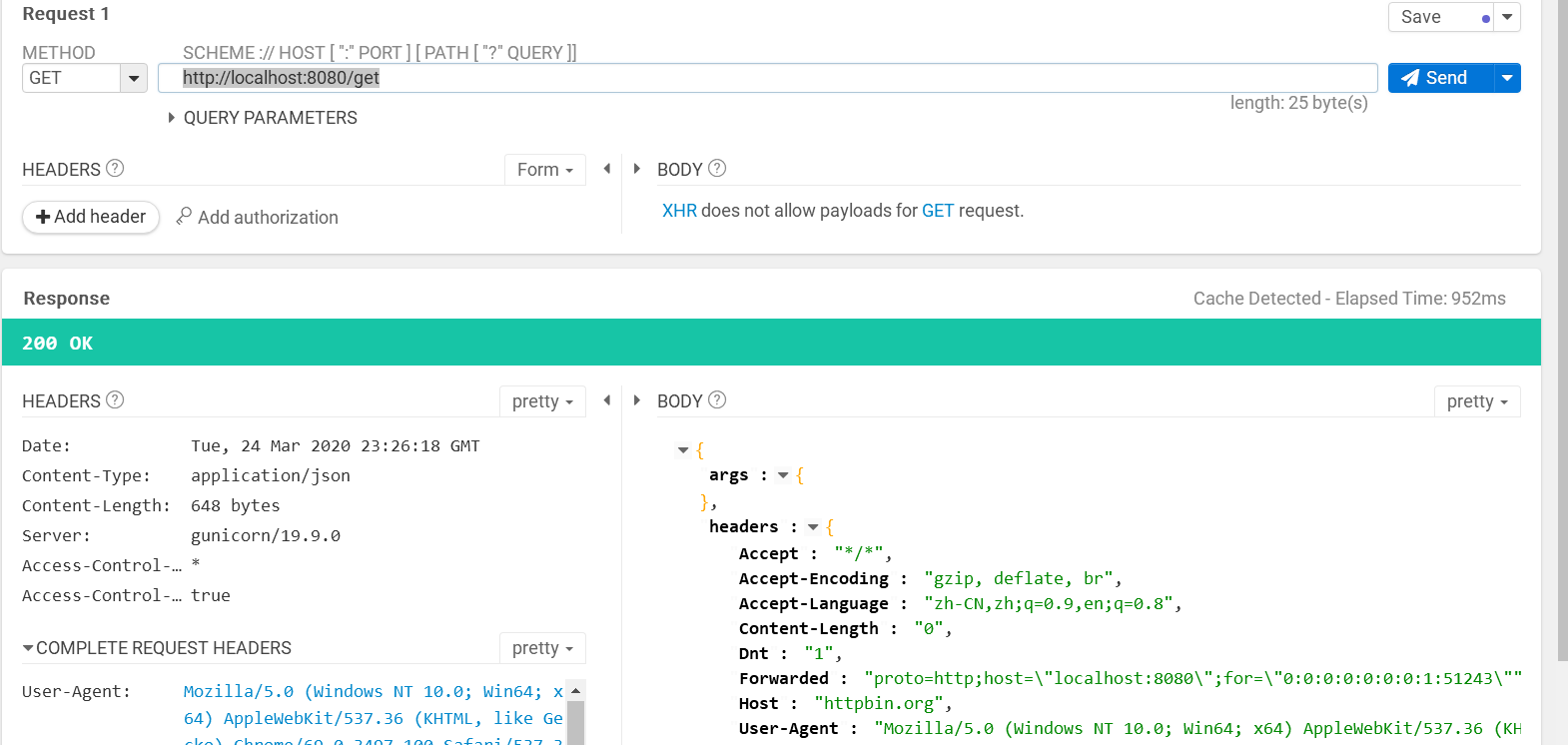1568x745 pixels.
Task: Collapse the args JSON node
Action: coord(783,475)
